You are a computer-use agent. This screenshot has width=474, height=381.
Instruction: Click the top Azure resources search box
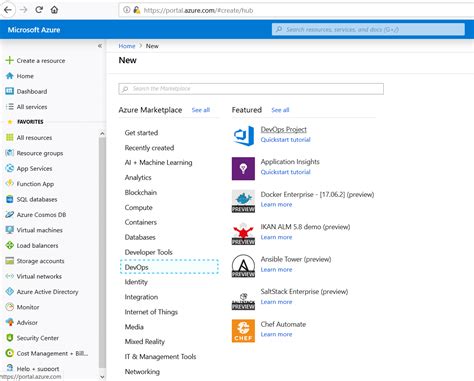click(x=368, y=29)
